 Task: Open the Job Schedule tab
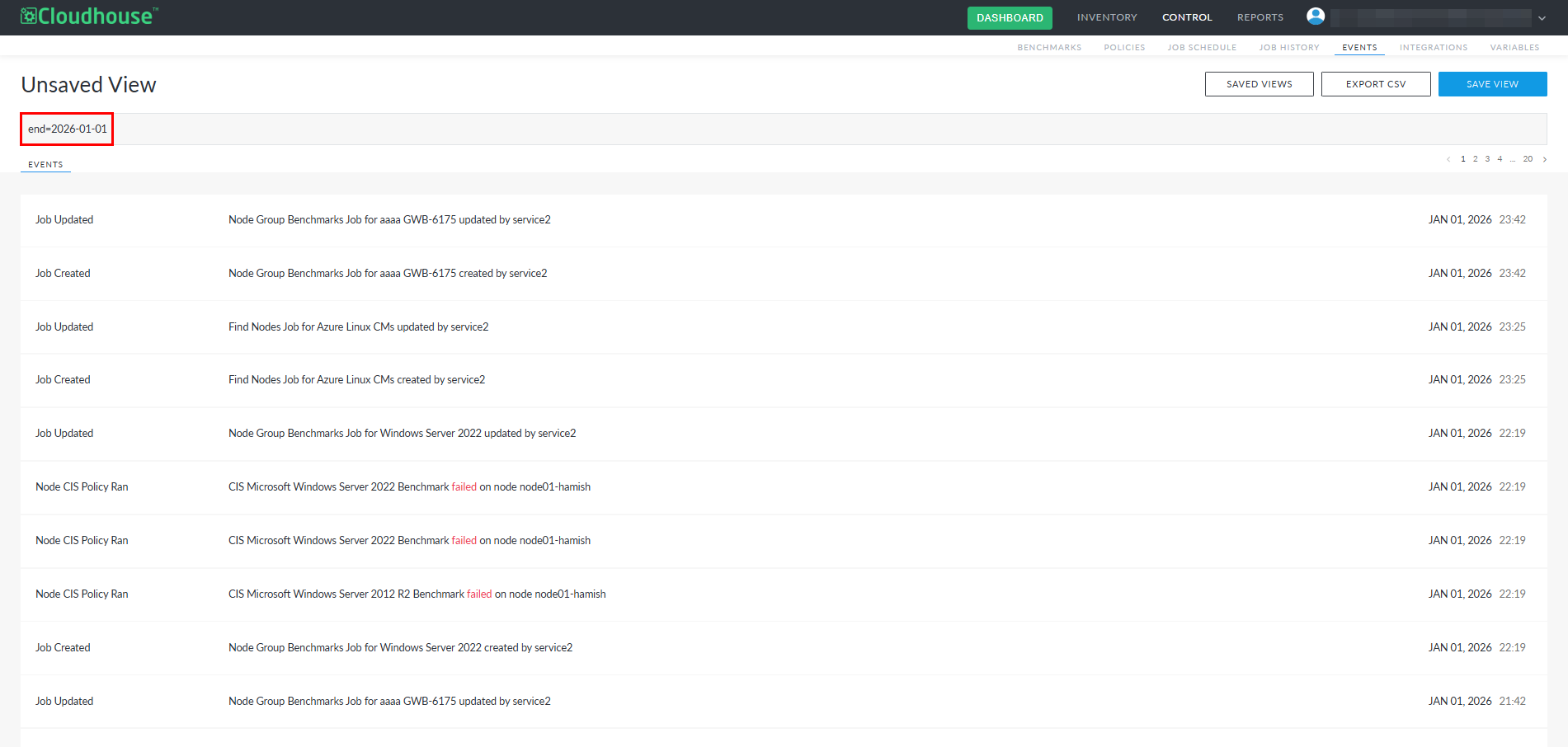1202,48
